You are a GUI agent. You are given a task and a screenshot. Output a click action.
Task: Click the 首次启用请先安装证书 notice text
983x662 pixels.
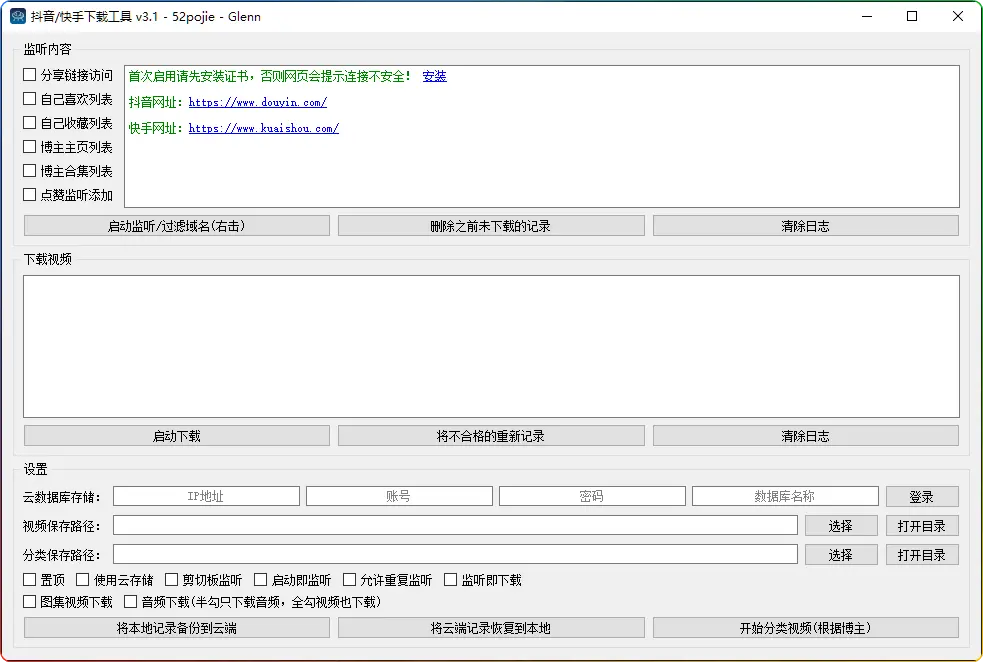pyautogui.click(x=270, y=76)
